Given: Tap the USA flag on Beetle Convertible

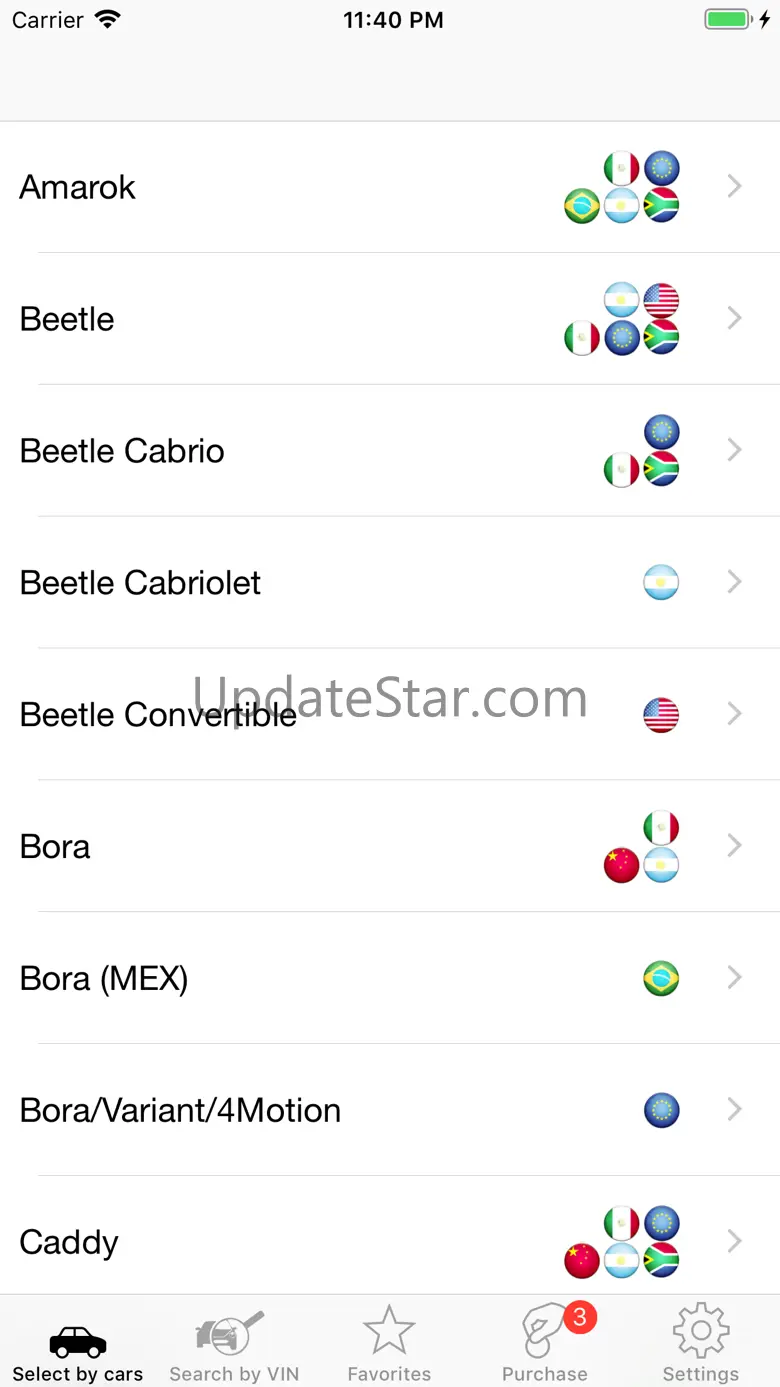Looking at the screenshot, I should coord(661,715).
